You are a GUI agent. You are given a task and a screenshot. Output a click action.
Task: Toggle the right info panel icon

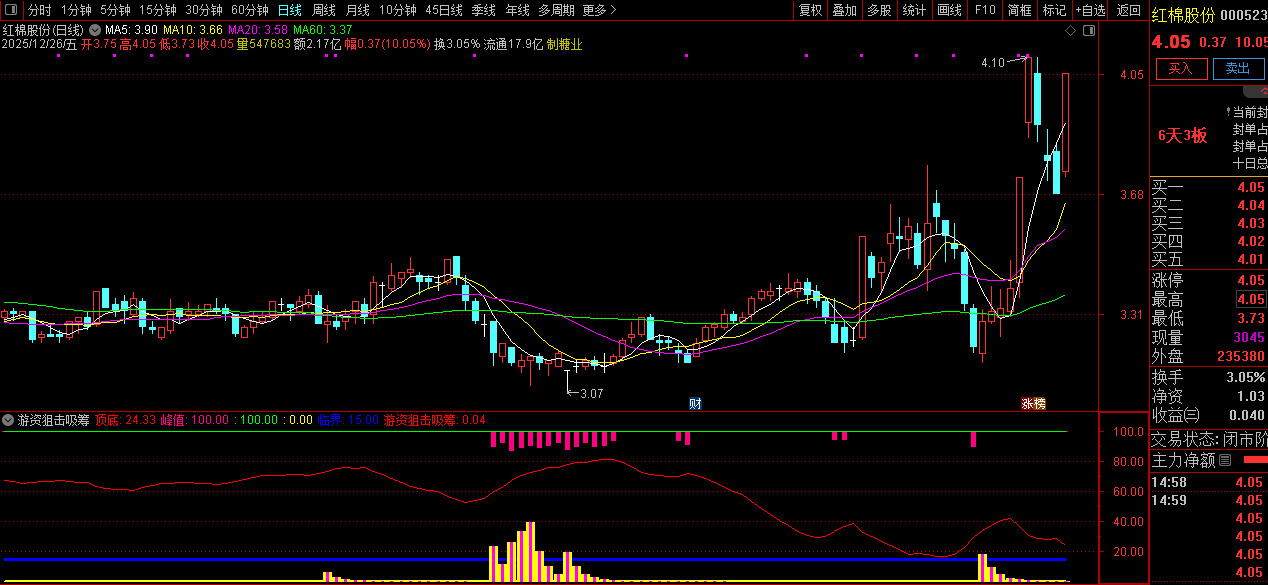tap(1090, 31)
